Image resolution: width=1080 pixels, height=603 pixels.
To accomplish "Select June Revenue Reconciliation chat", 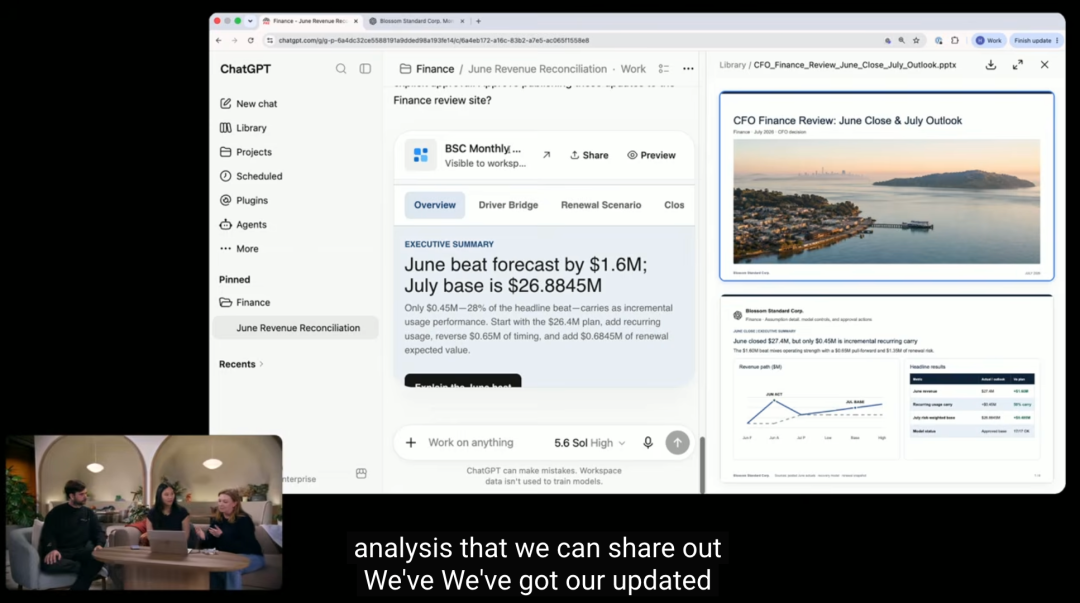I will (296, 328).
